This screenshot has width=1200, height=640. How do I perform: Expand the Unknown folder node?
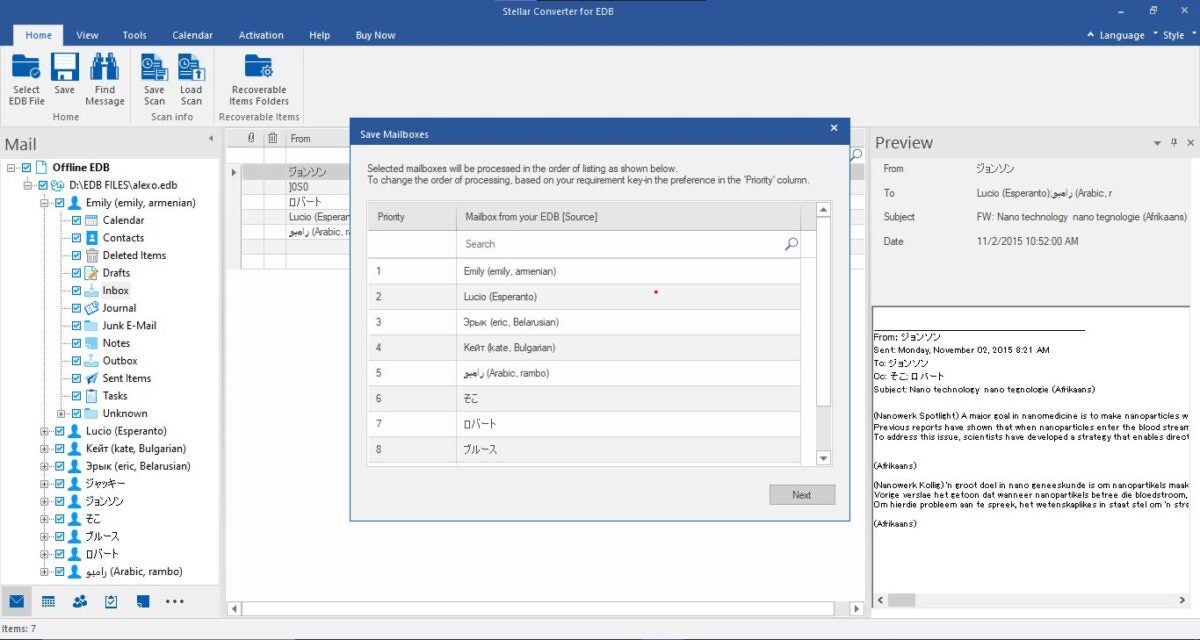pyautogui.click(x=61, y=413)
